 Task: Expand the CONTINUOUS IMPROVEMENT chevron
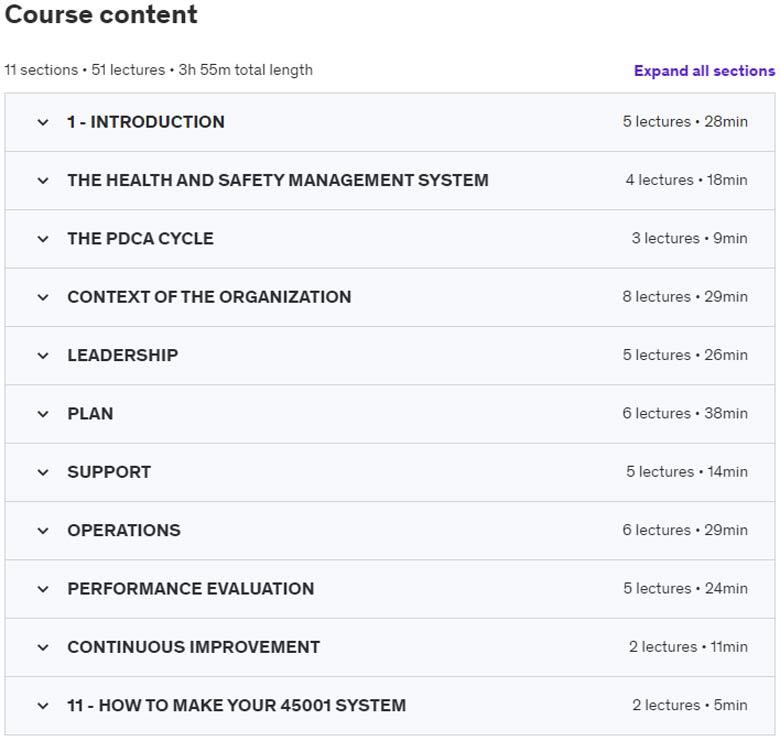click(x=43, y=647)
